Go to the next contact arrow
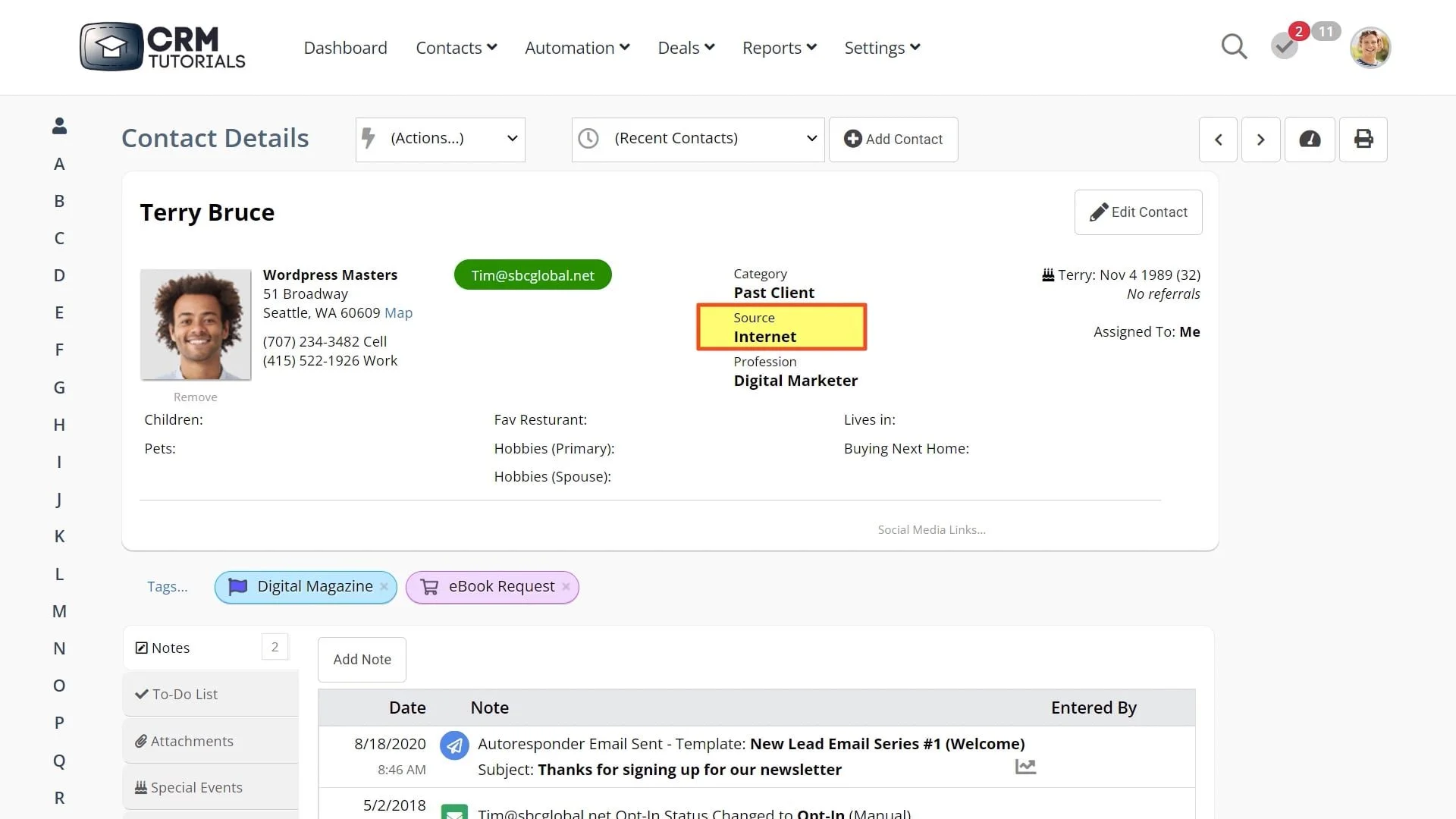 [1260, 140]
